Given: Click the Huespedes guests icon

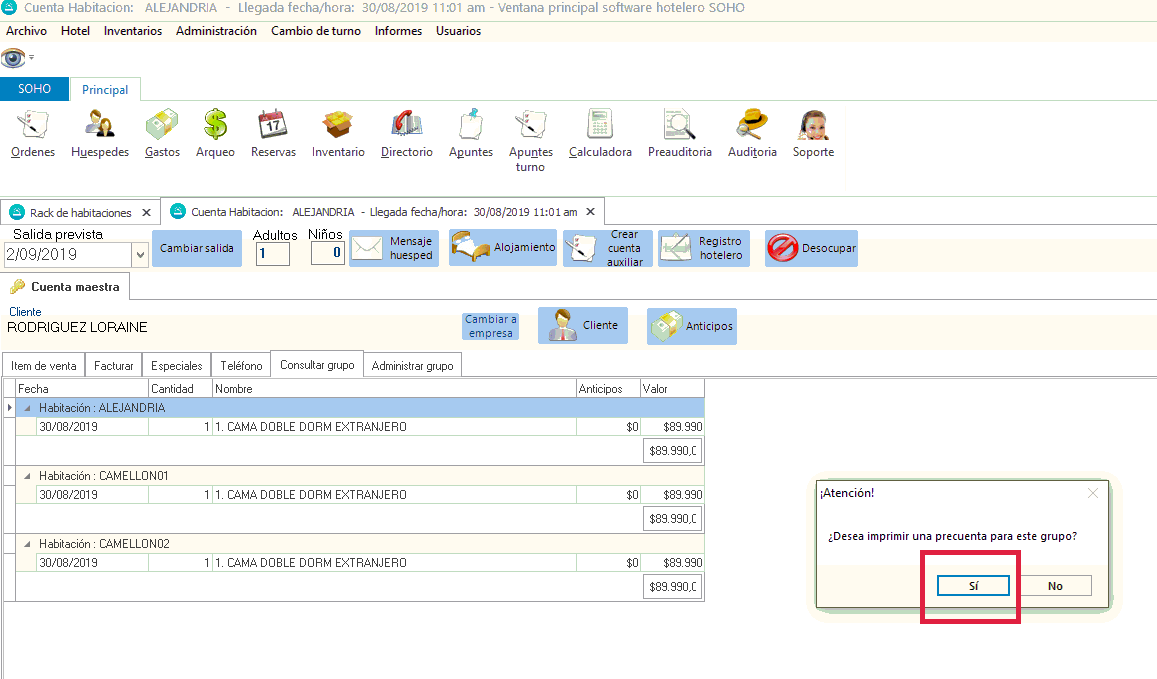Looking at the screenshot, I should 100,134.
